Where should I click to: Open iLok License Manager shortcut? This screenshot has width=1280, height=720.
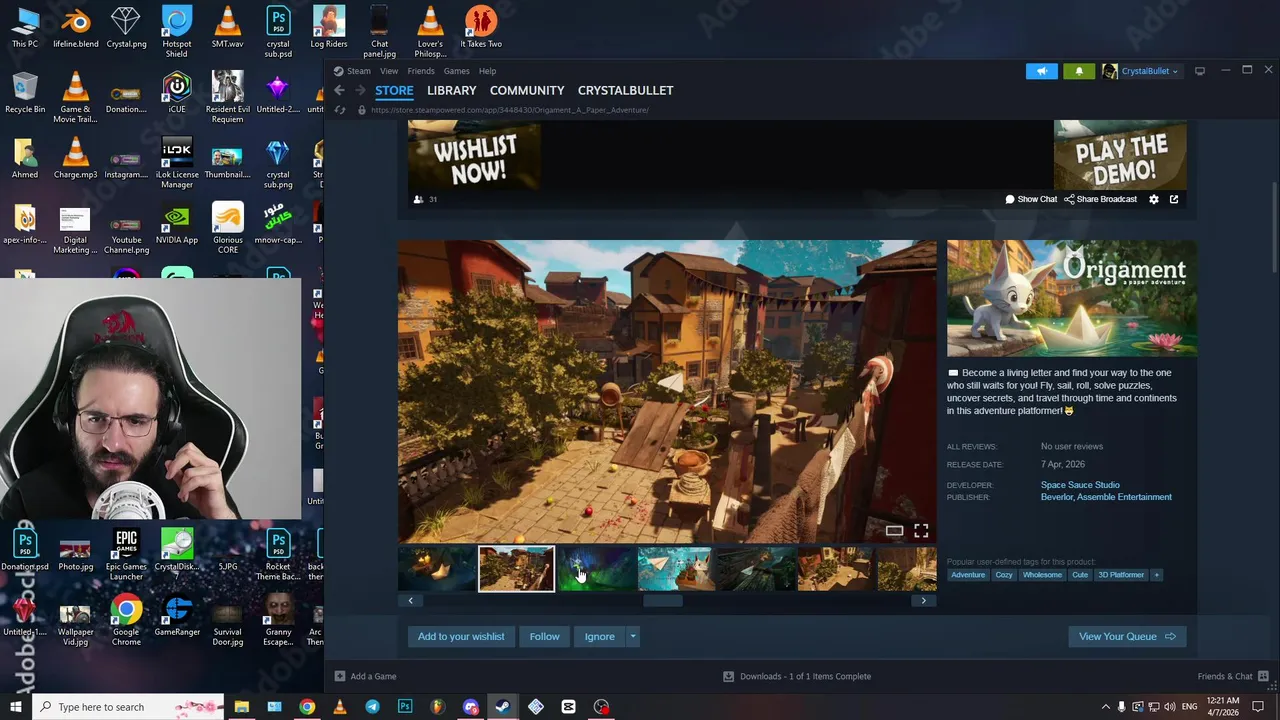[177, 164]
